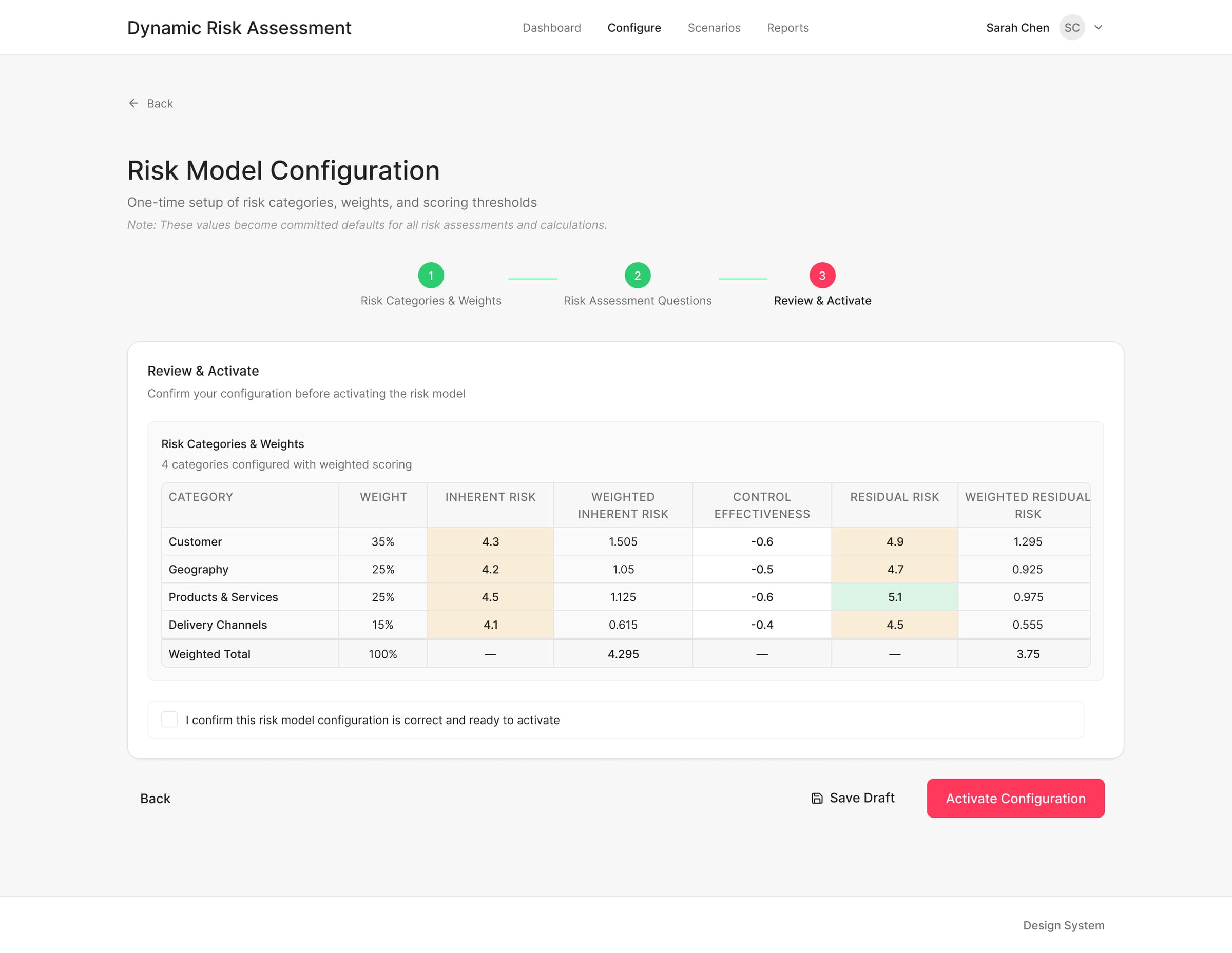Select the Configure nav item
The width and height of the screenshot is (1232, 953).
(634, 27)
